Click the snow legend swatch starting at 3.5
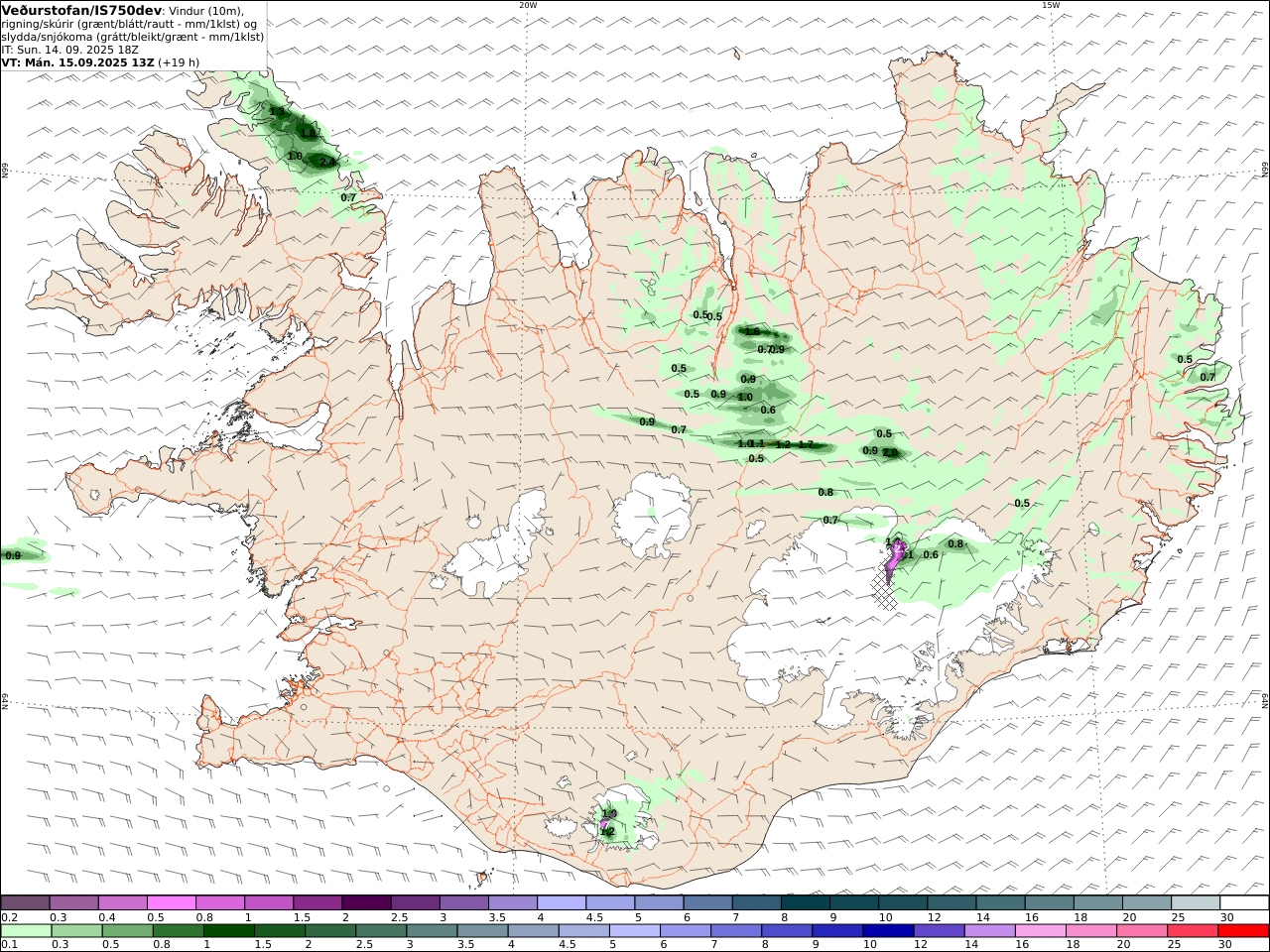Image resolution: width=1270 pixels, height=952 pixels. tap(513, 902)
